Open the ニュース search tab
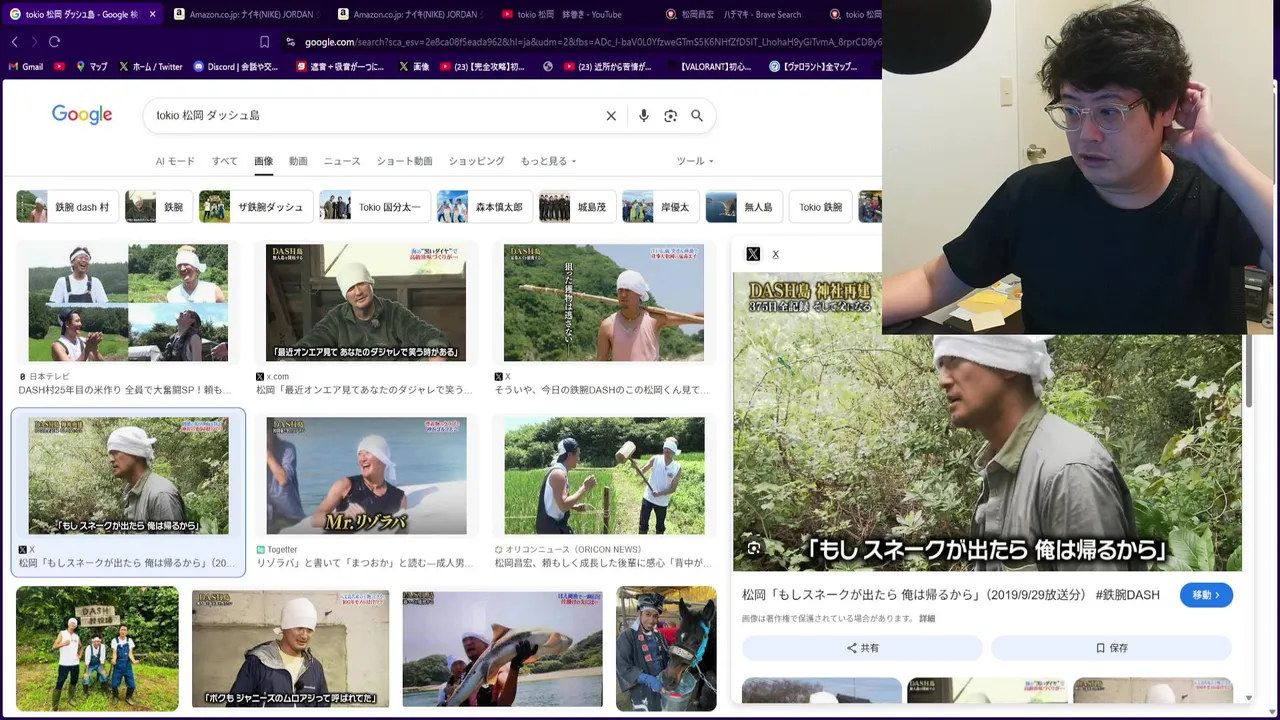The width and height of the screenshot is (1280, 720). coord(342,161)
